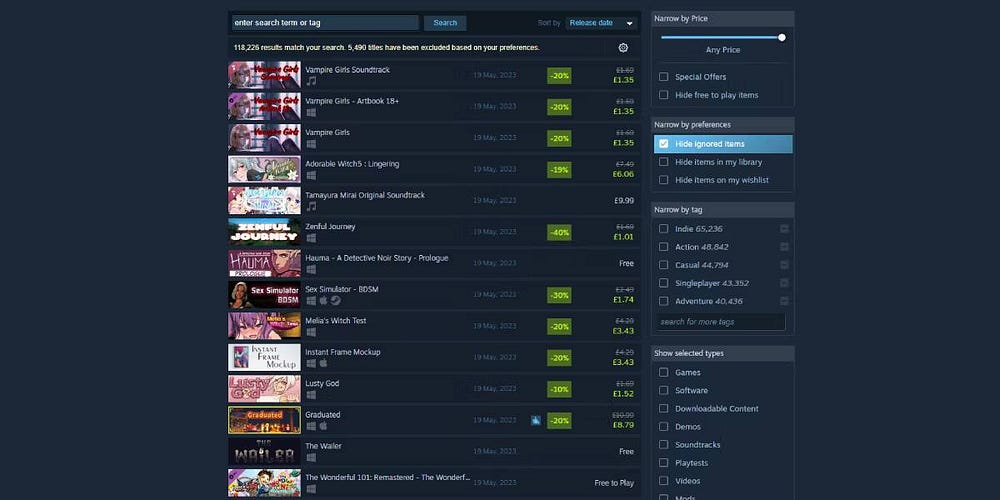This screenshot has height=500, width=1000.
Task: Check Hide free to play items
Action: click(664, 95)
